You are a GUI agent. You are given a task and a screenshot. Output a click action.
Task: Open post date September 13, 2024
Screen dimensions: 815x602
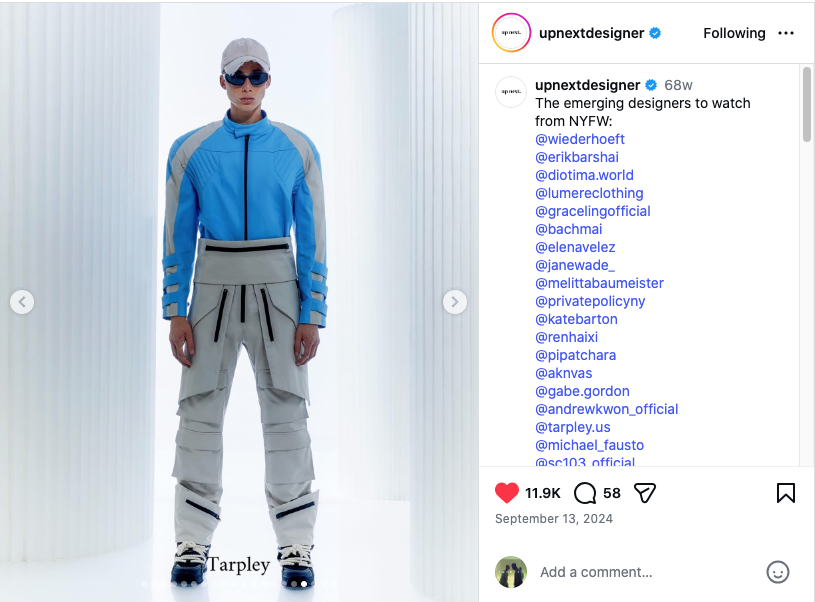tap(554, 519)
